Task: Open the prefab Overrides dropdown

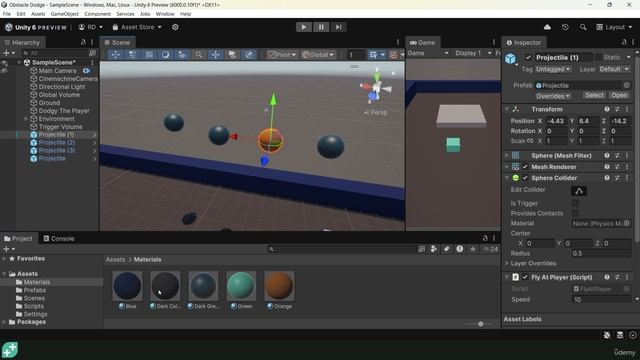Action: (553, 96)
